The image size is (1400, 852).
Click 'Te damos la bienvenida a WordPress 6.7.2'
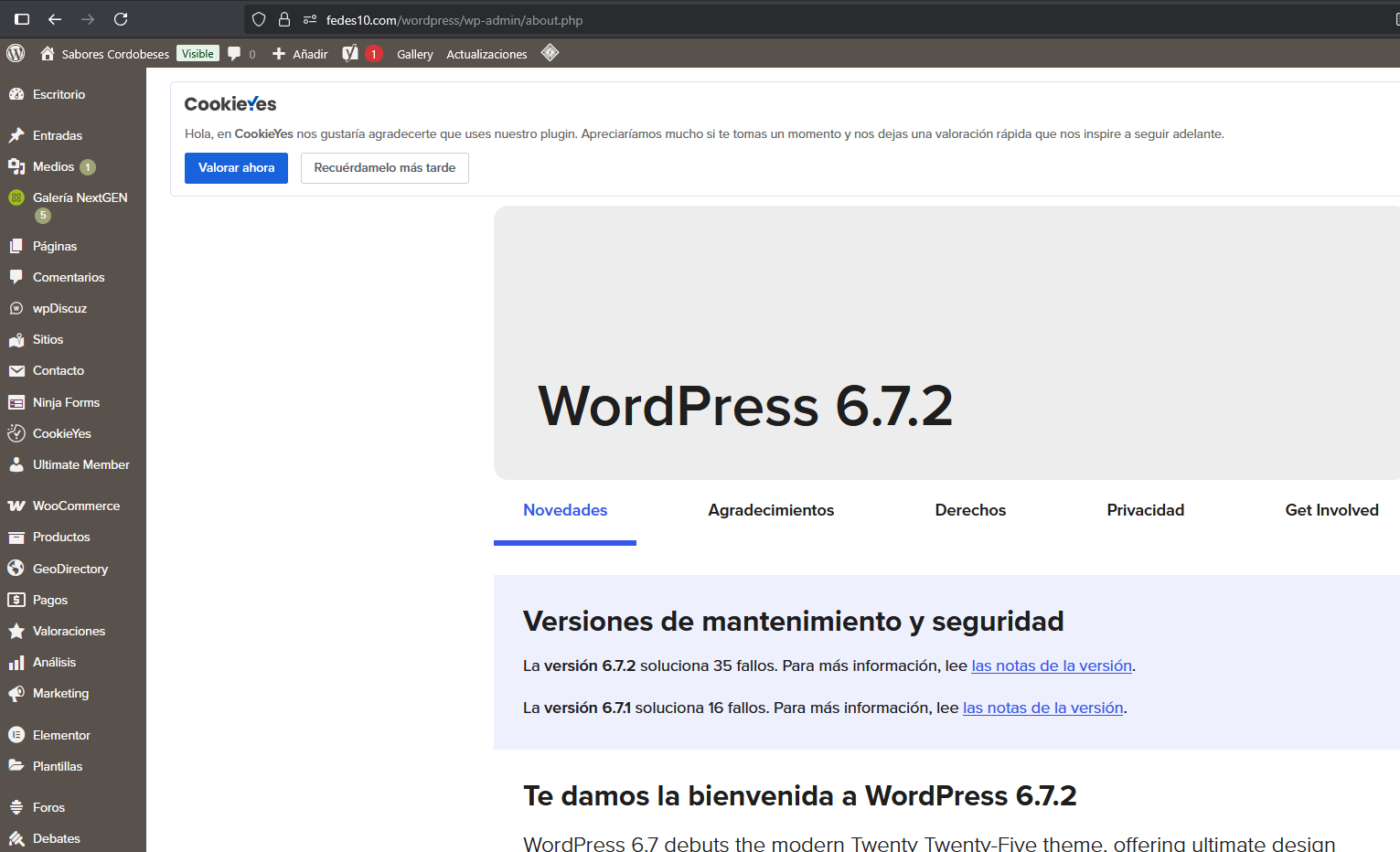(799, 796)
